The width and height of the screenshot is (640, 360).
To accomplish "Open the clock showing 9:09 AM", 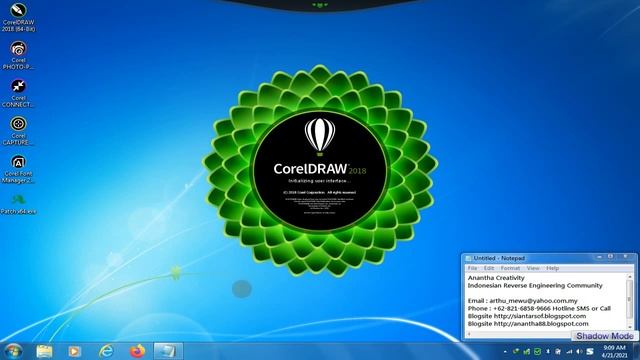I will pos(614,351).
